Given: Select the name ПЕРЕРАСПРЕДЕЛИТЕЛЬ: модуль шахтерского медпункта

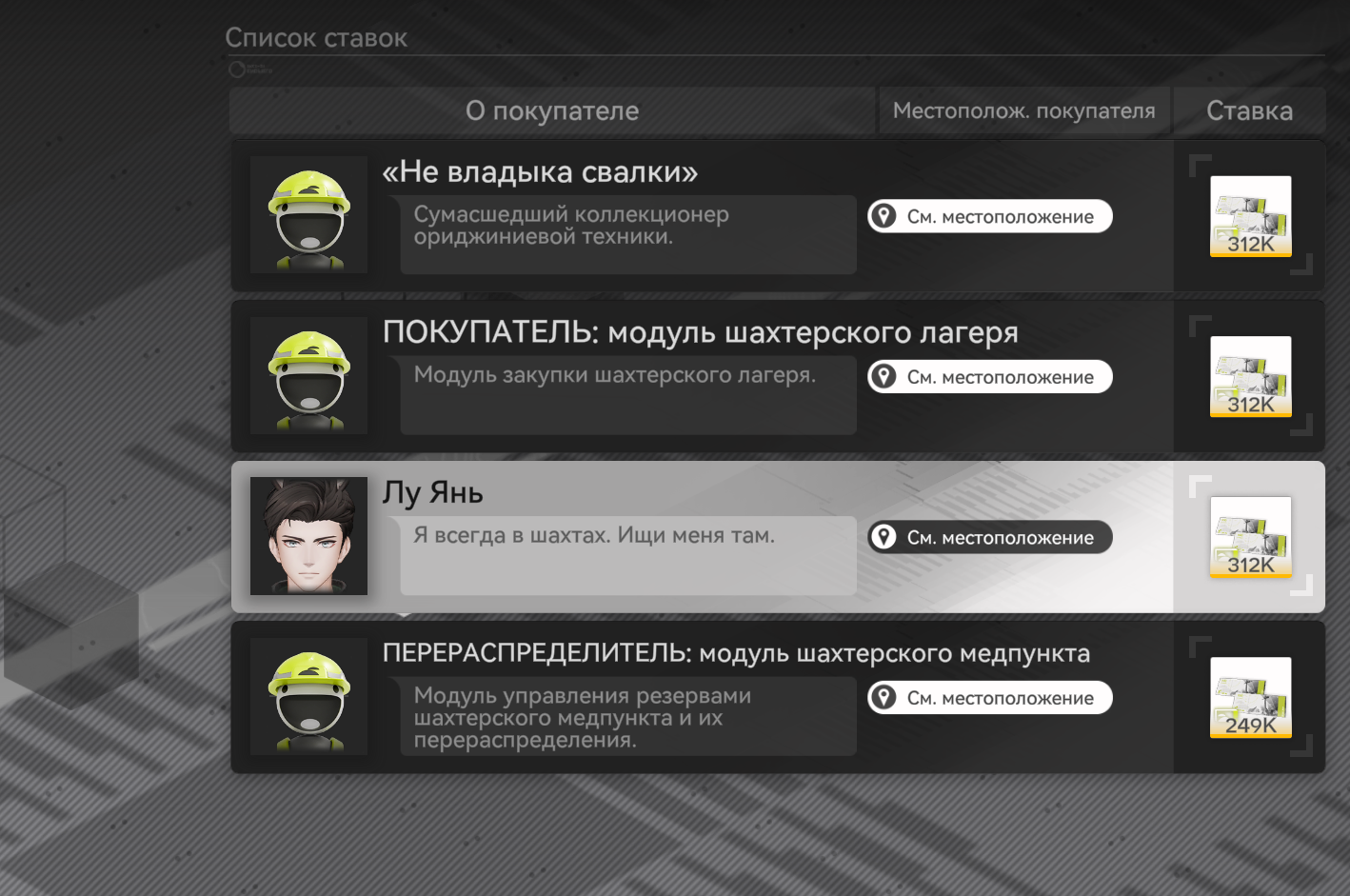Looking at the screenshot, I should coord(736,653).
